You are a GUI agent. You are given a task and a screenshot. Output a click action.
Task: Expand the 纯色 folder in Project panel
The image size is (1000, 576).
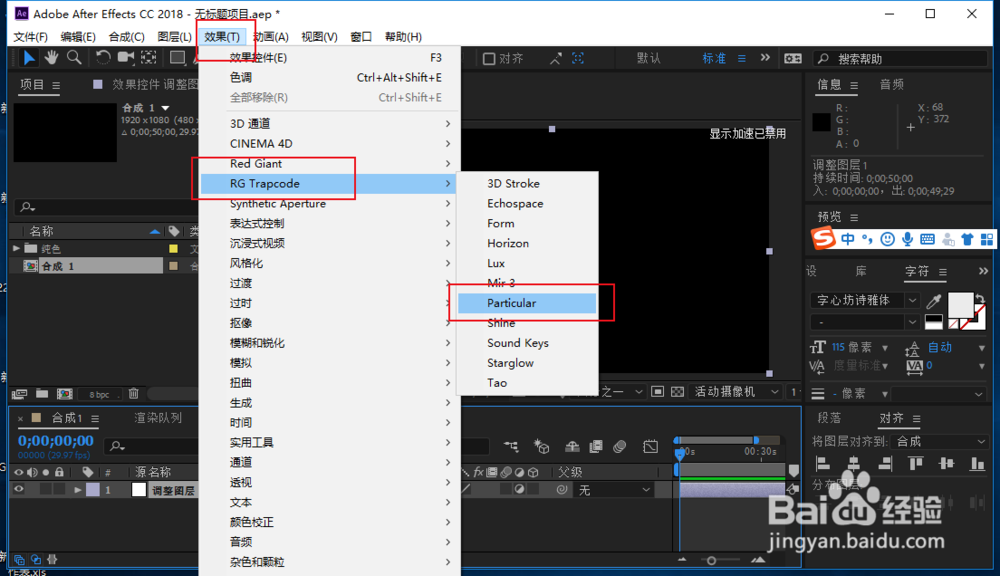(x=16, y=248)
